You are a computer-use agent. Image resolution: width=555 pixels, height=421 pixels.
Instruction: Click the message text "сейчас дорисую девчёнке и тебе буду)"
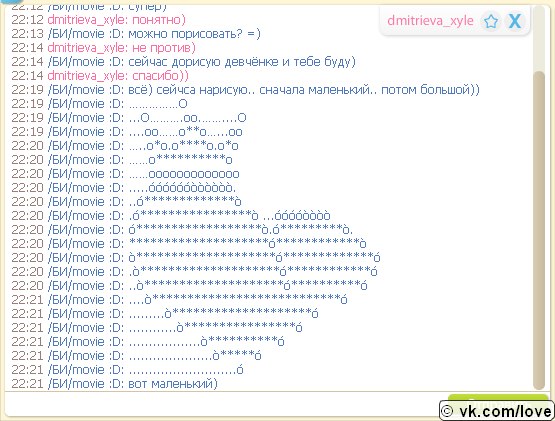pos(242,62)
